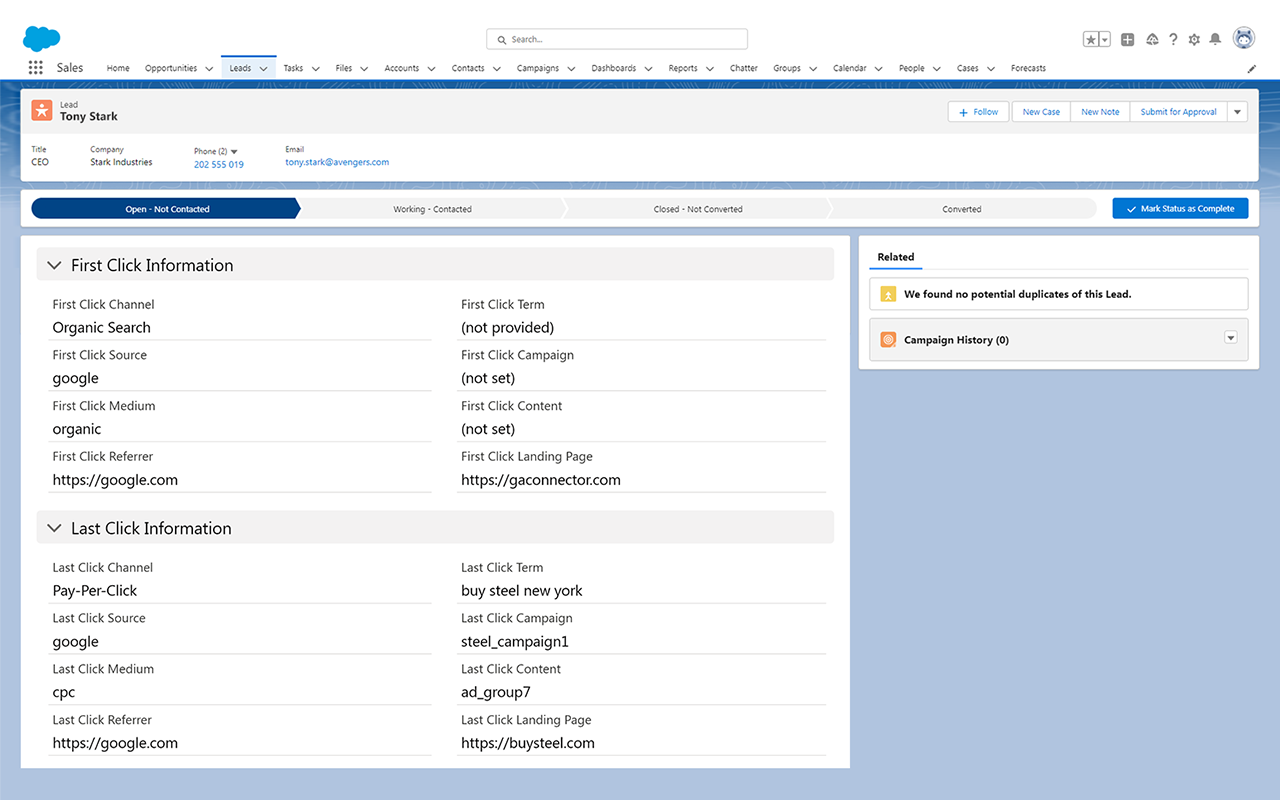Viewport: 1280px width, 800px height.
Task: Open the Favorites star icon
Action: tap(1091, 39)
